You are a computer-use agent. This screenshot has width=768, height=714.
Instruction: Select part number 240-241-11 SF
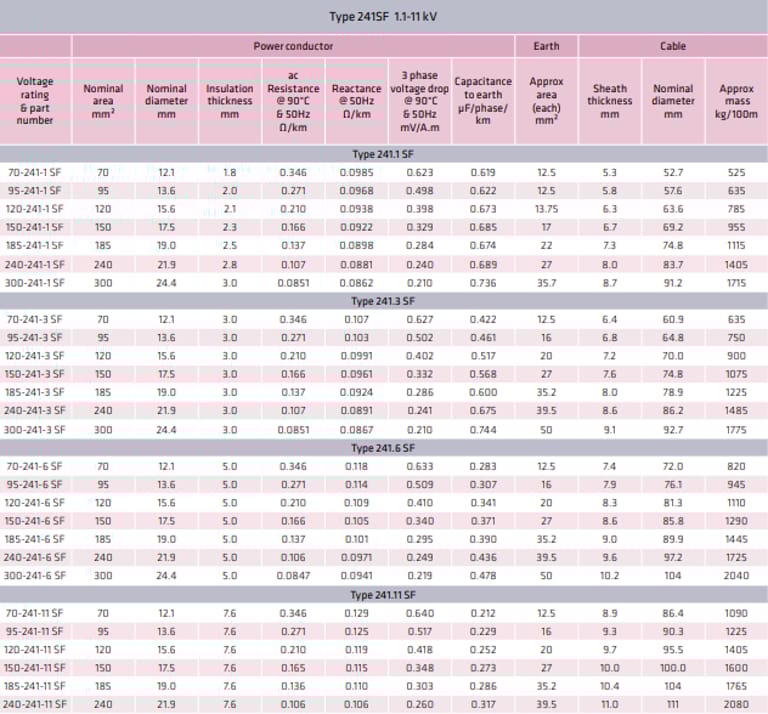click(35, 704)
